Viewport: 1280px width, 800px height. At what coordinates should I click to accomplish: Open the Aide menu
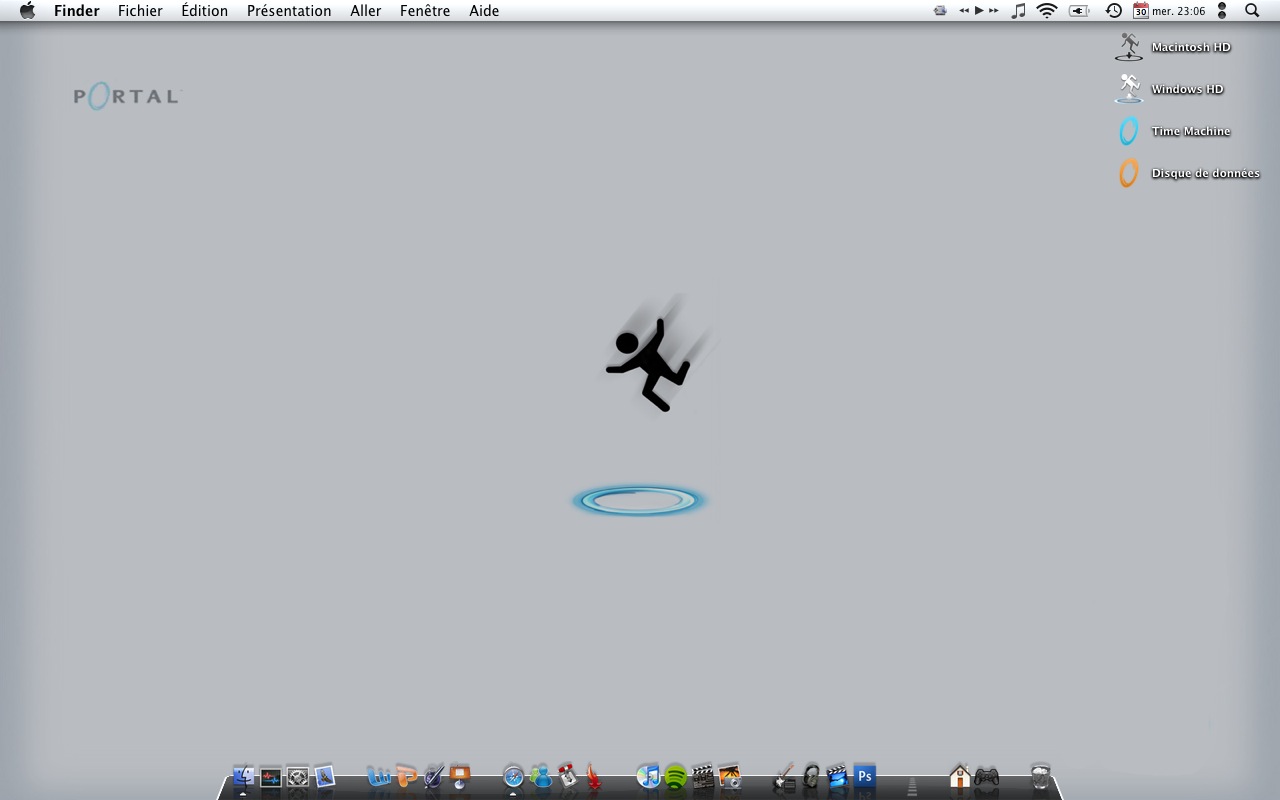click(x=484, y=11)
